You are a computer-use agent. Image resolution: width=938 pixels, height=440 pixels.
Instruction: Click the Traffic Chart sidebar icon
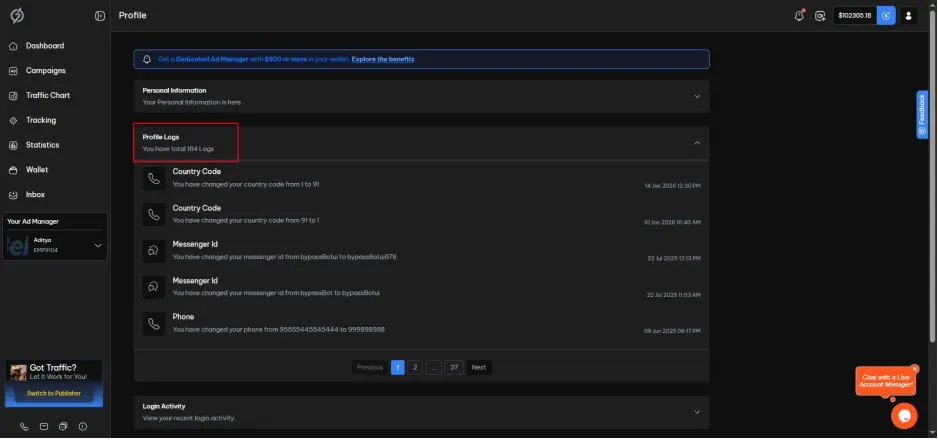[13, 96]
